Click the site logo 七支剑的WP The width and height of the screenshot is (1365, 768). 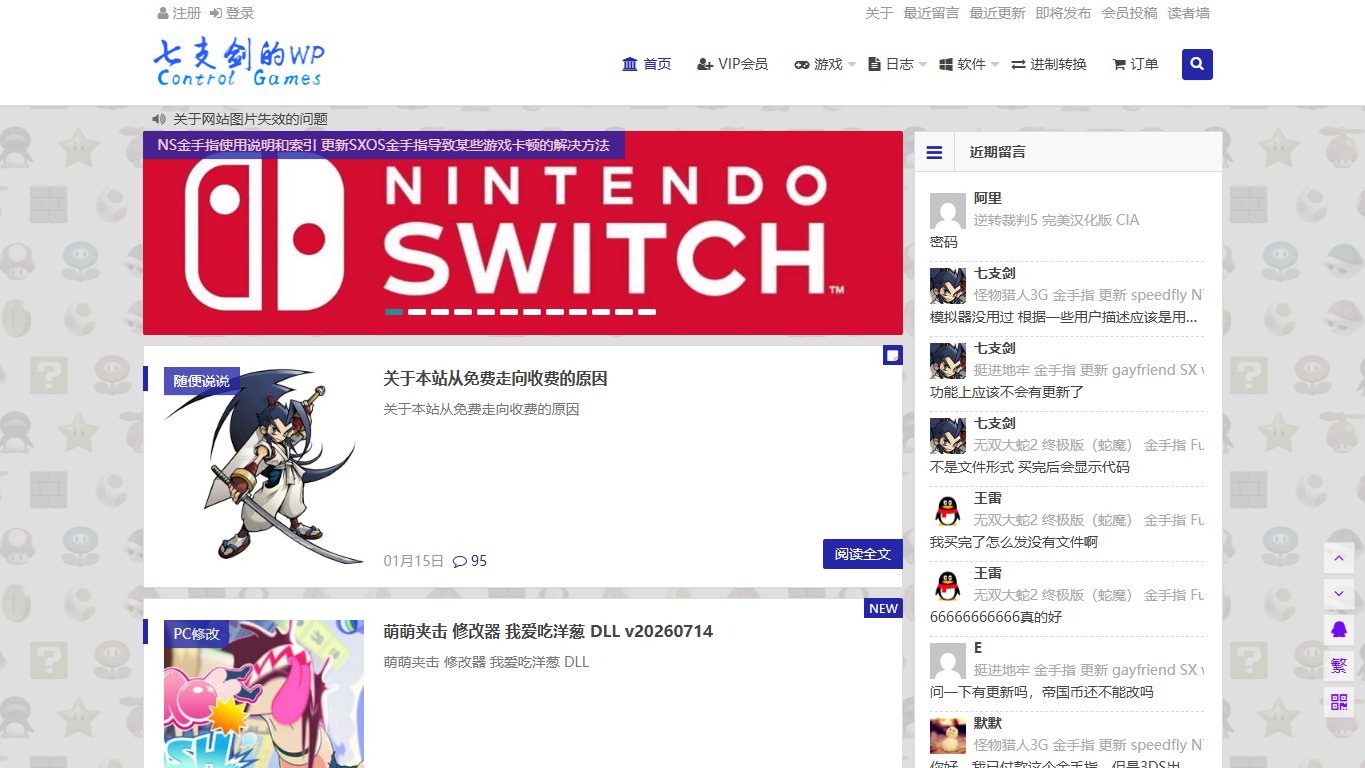(240, 62)
